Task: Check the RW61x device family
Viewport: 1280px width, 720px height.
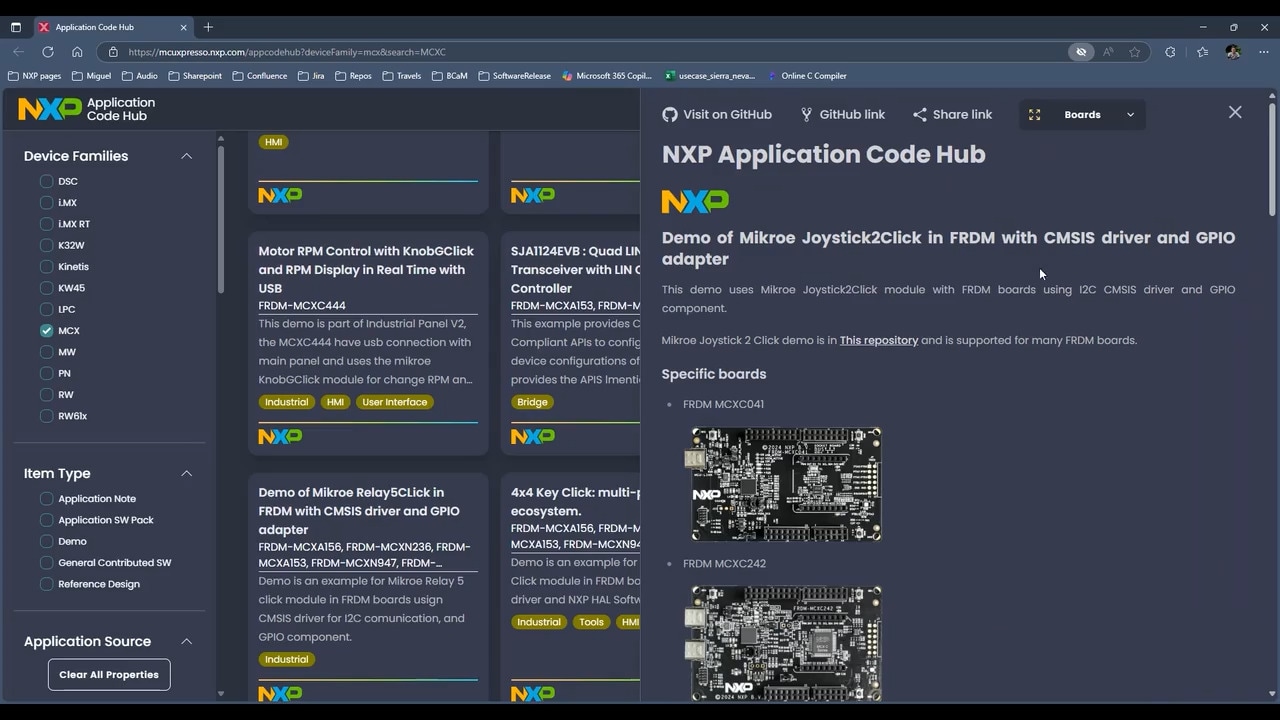Action: point(46,416)
